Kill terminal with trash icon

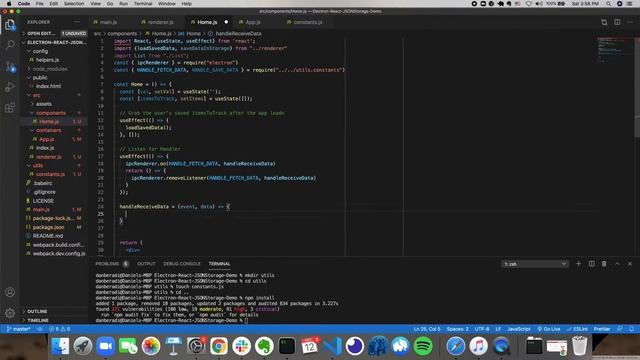604,264
